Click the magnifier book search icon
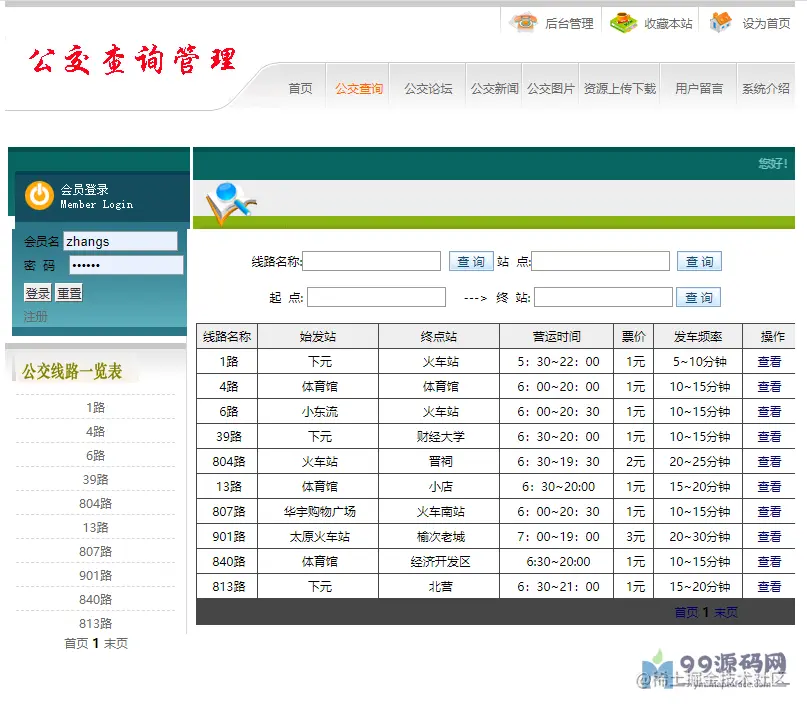807x709 pixels. coord(231,203)
